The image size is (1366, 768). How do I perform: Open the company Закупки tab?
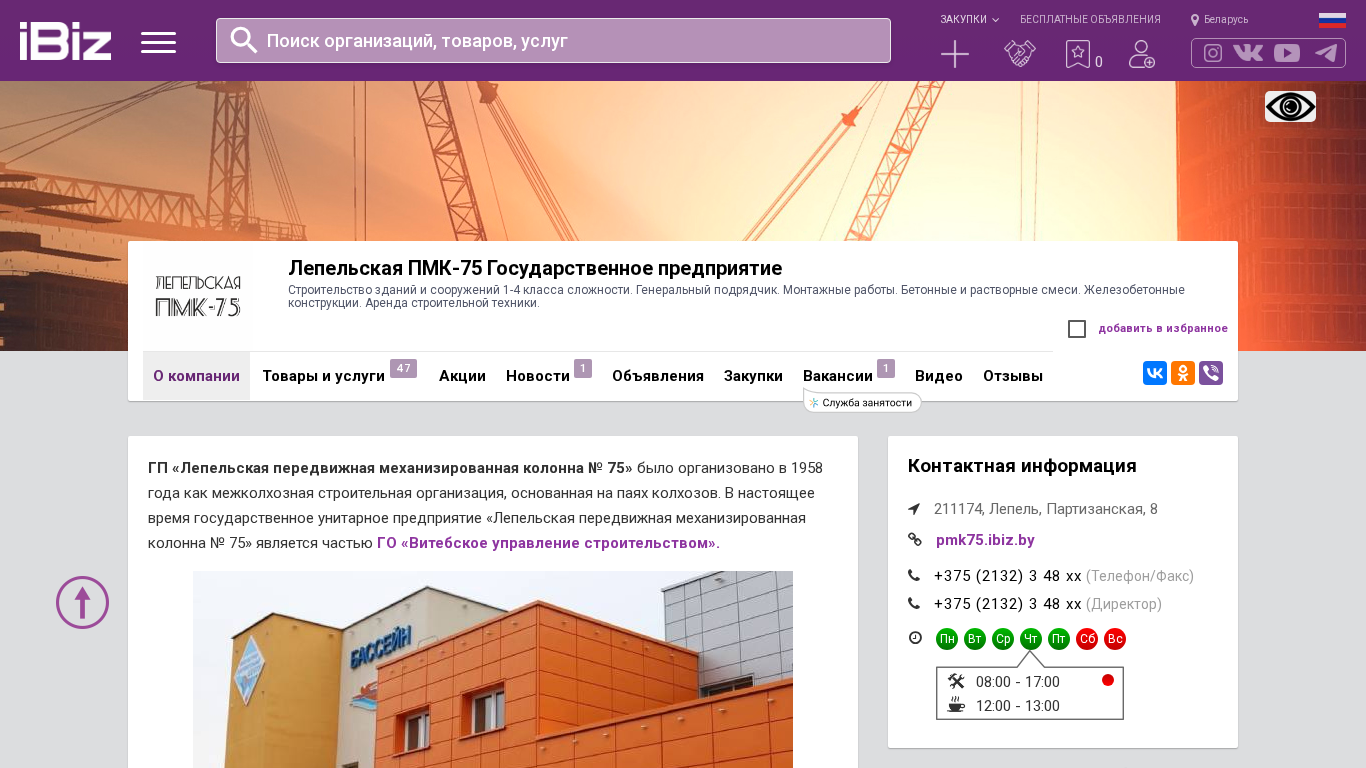pos(753,376)
